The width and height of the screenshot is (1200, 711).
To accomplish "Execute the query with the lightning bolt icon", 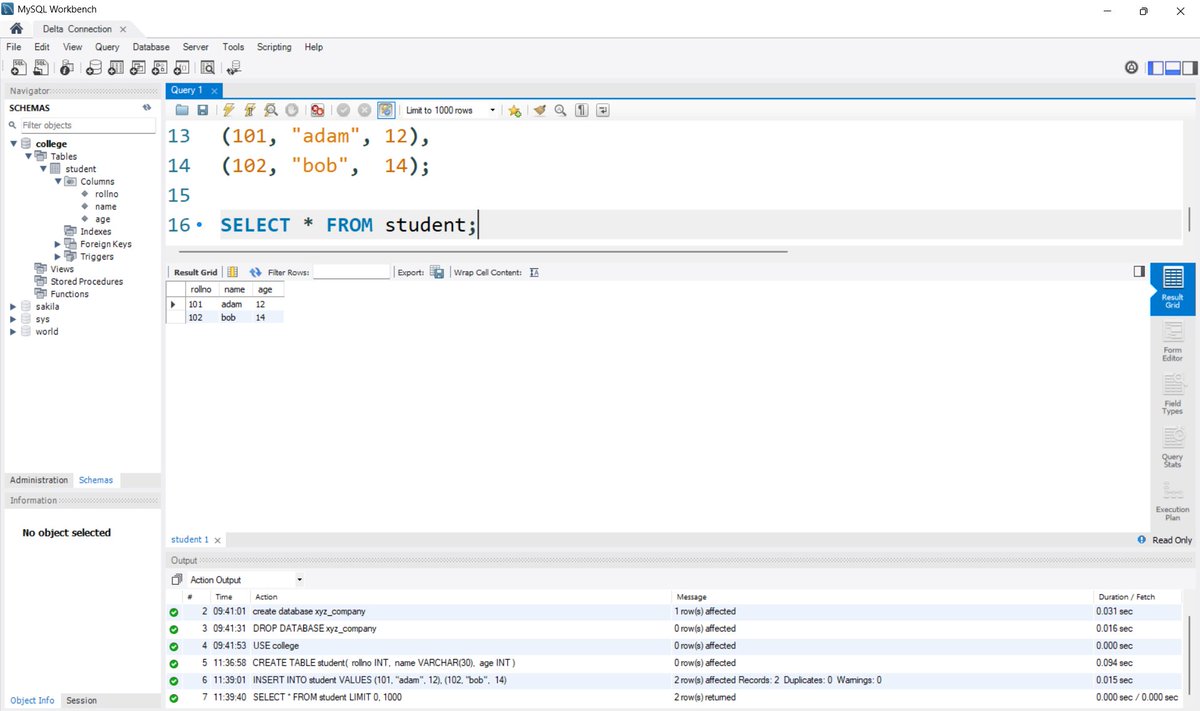I will pyautogui.click(x=226, y=110).
